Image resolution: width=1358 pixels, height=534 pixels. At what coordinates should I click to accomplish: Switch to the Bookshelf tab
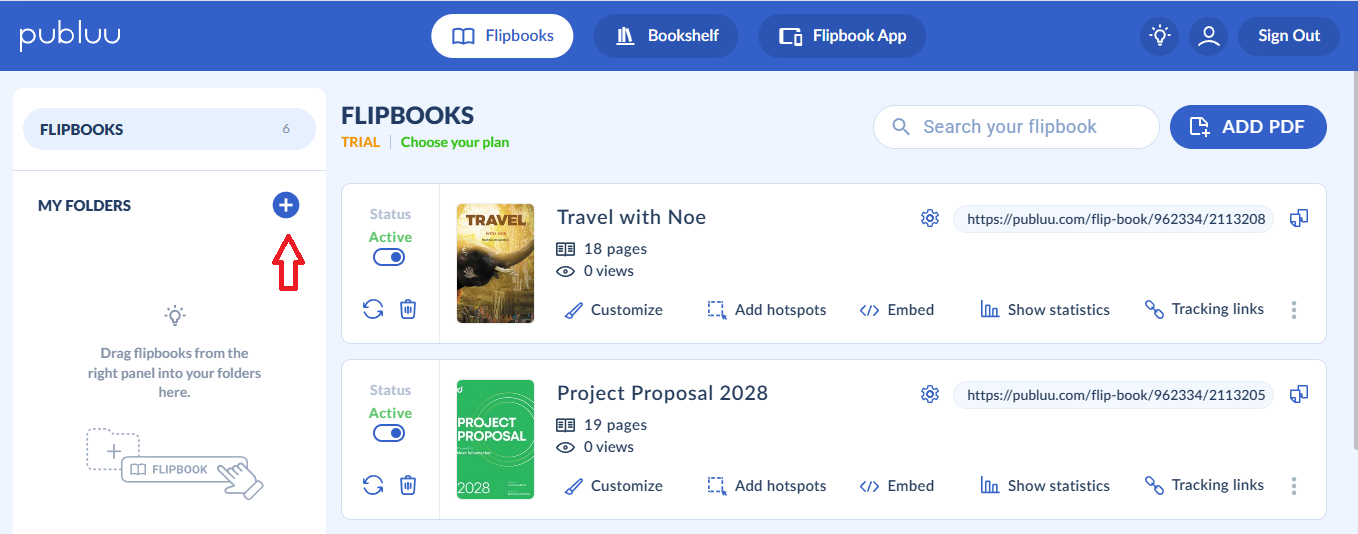coord(666,36)
